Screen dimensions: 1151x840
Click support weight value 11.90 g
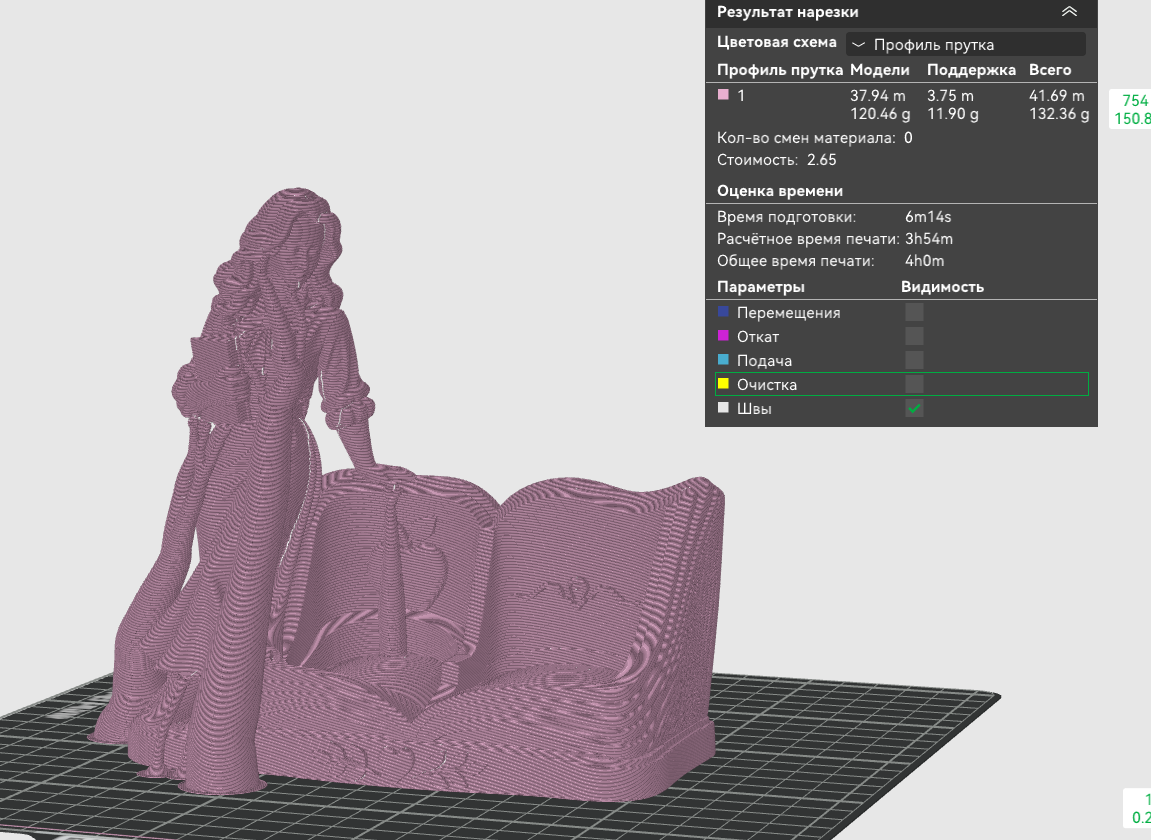953,114
